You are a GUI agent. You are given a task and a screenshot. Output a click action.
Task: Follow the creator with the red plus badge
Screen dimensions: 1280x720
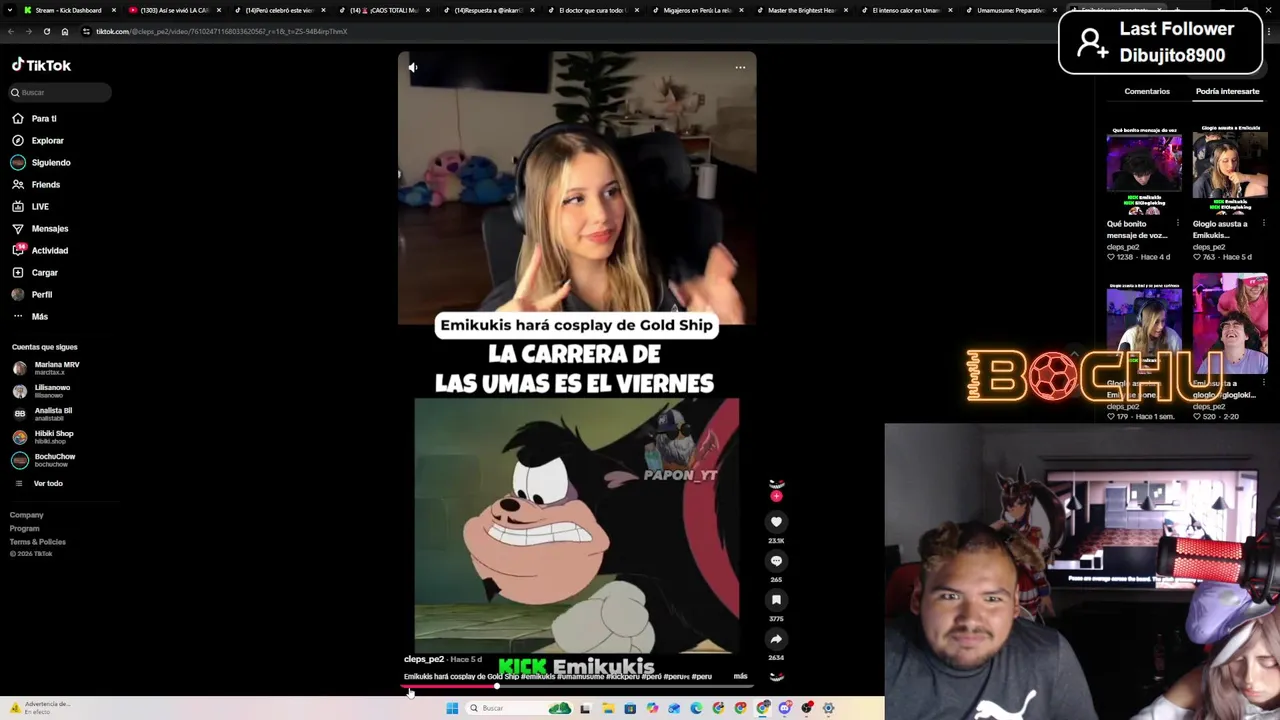(776, 496)
